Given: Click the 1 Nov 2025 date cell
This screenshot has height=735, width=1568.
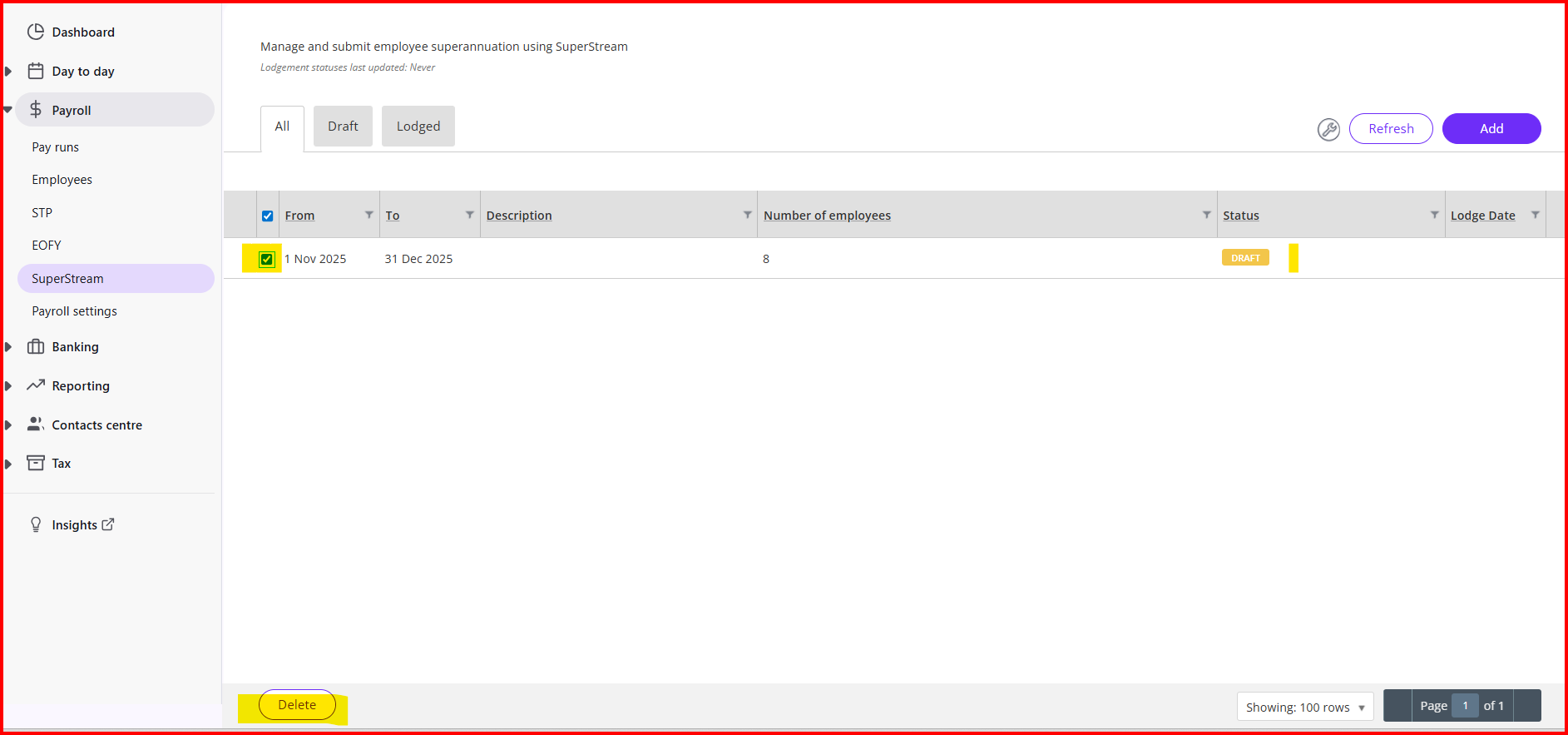Looking at the screenshot, I should coord(315,259).
